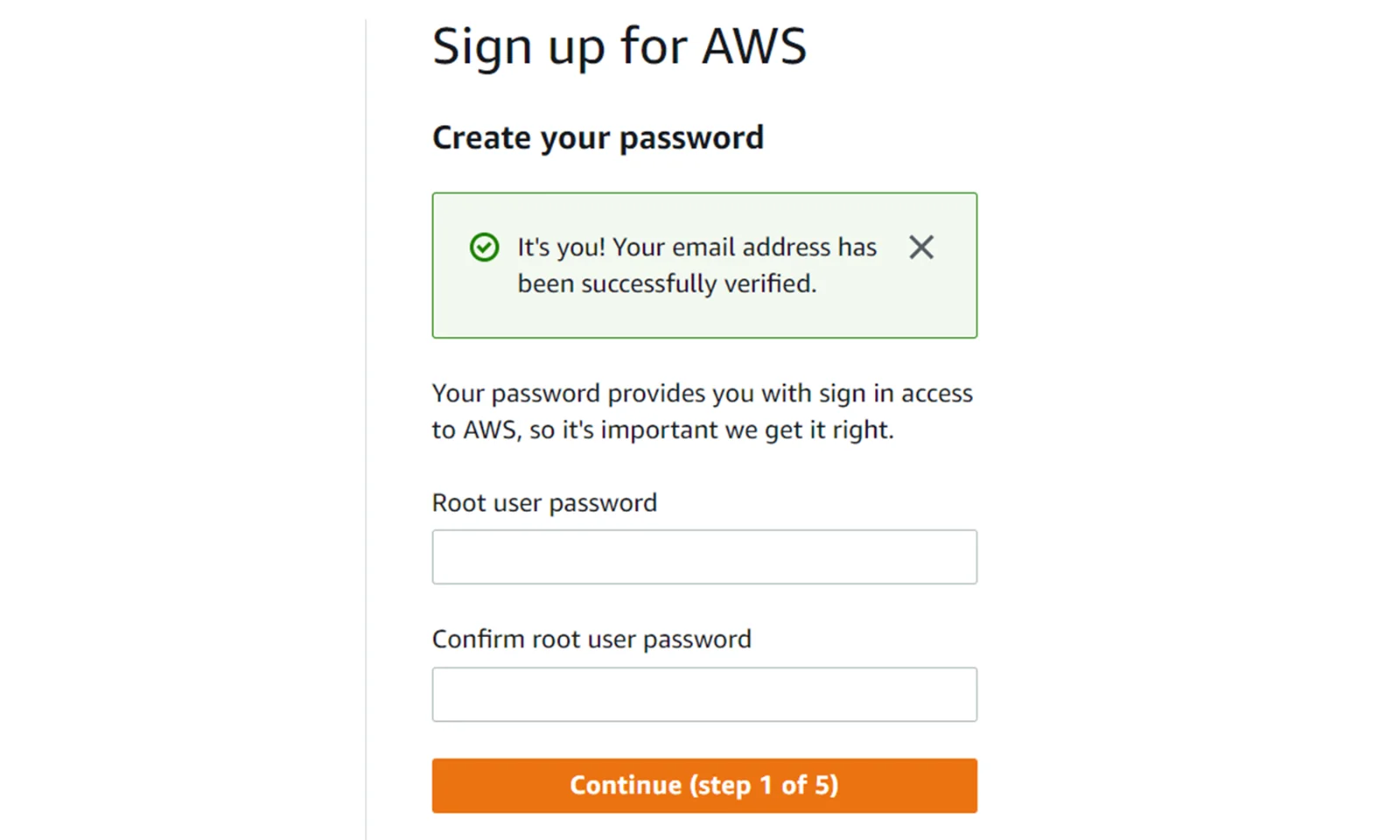
Task: Click the green success message text
Action: [696, 264]
